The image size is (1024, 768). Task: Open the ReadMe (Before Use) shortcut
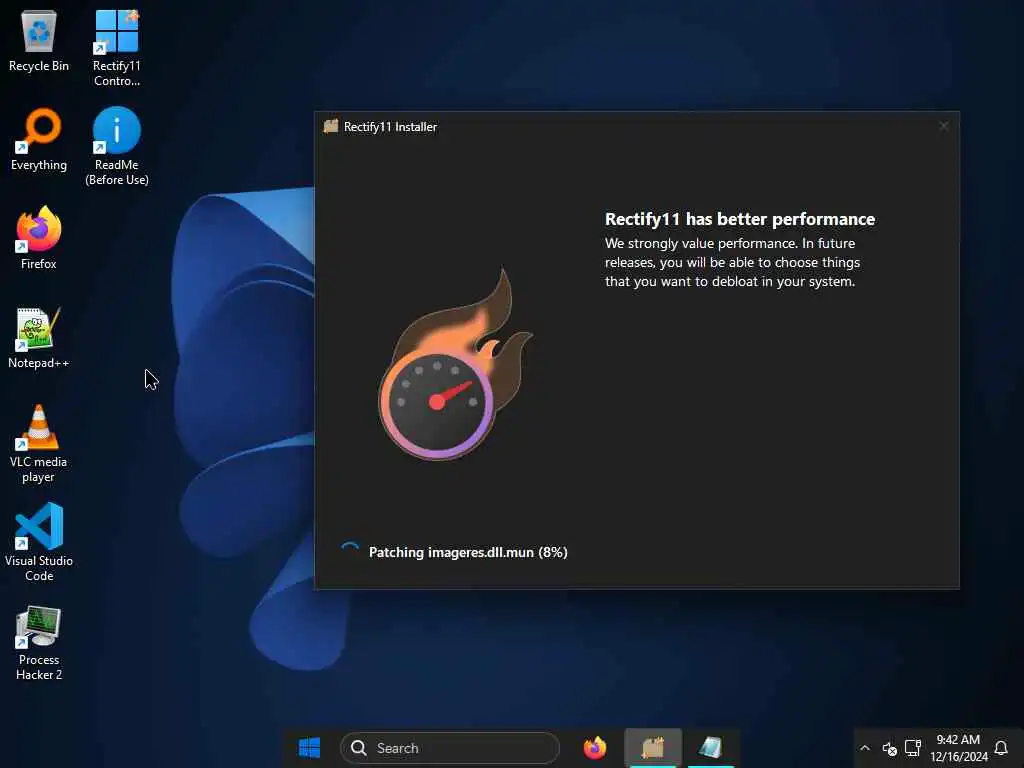[x=116, y=147]
